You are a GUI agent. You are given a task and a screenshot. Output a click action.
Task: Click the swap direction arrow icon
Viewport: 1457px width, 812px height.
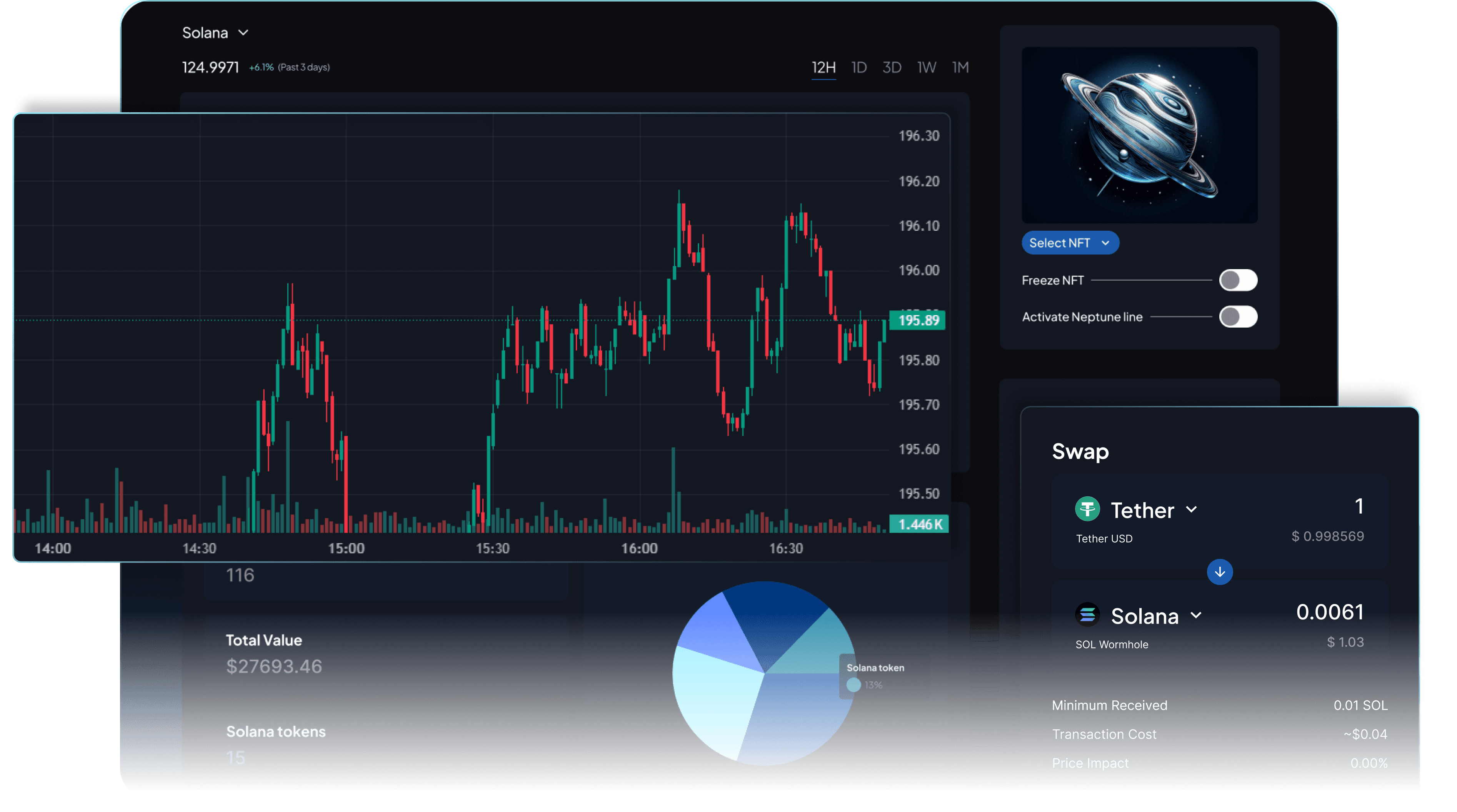pyautogui.click(x=1219, y=572)
